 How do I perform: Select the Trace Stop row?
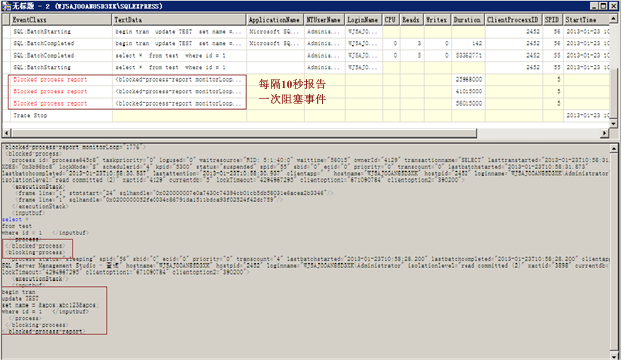click(305, 115)
